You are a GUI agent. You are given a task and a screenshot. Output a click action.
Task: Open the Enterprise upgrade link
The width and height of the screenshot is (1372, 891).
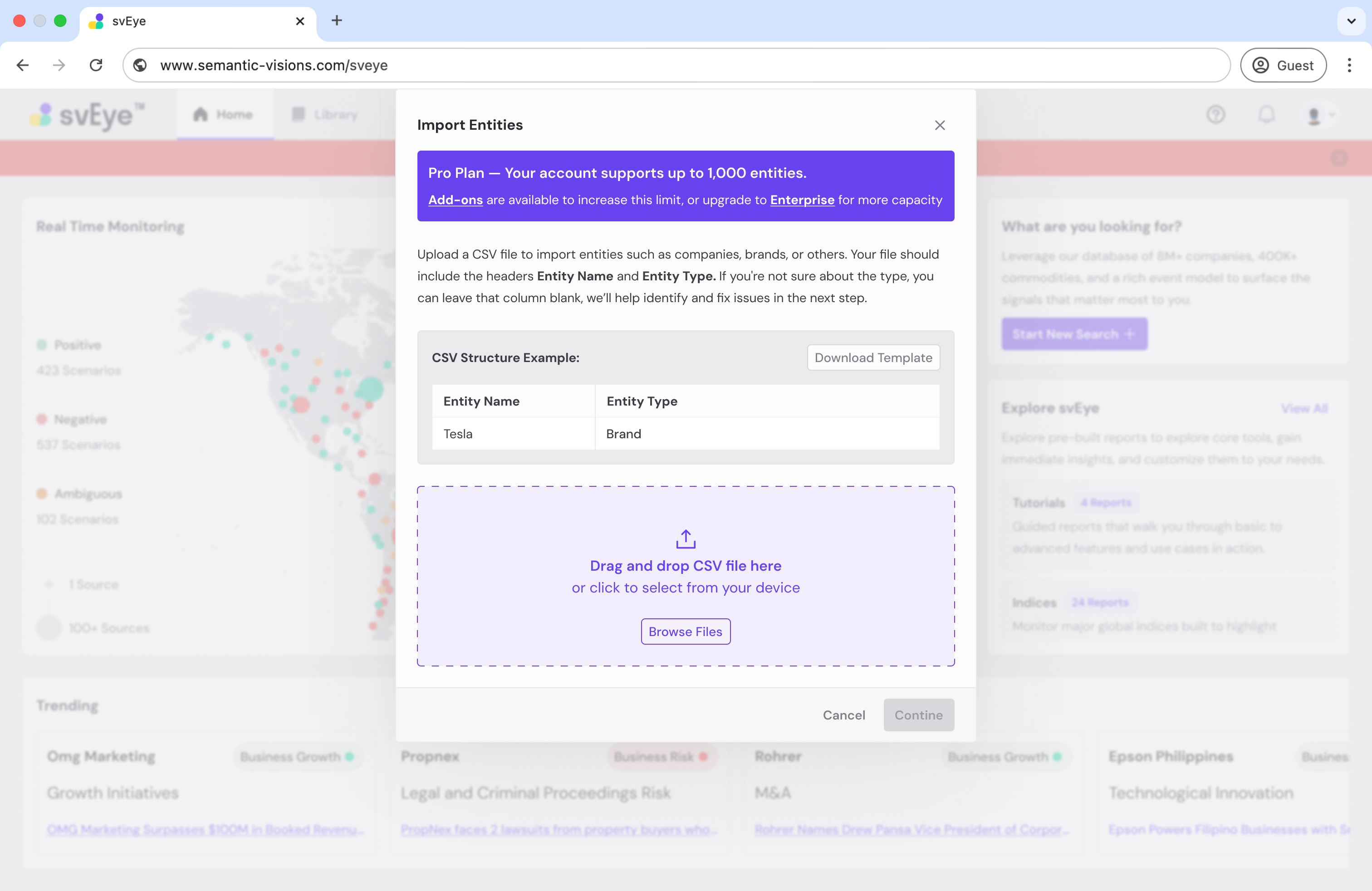pos(802,200)
